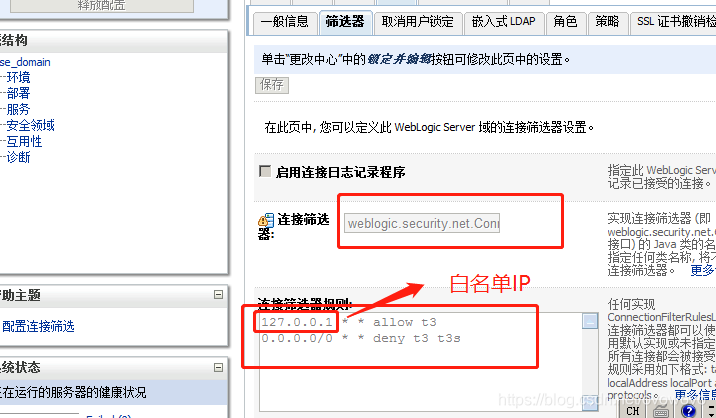Collapse the 系统状态 panel
716x418 pixels.
(218, 367)
